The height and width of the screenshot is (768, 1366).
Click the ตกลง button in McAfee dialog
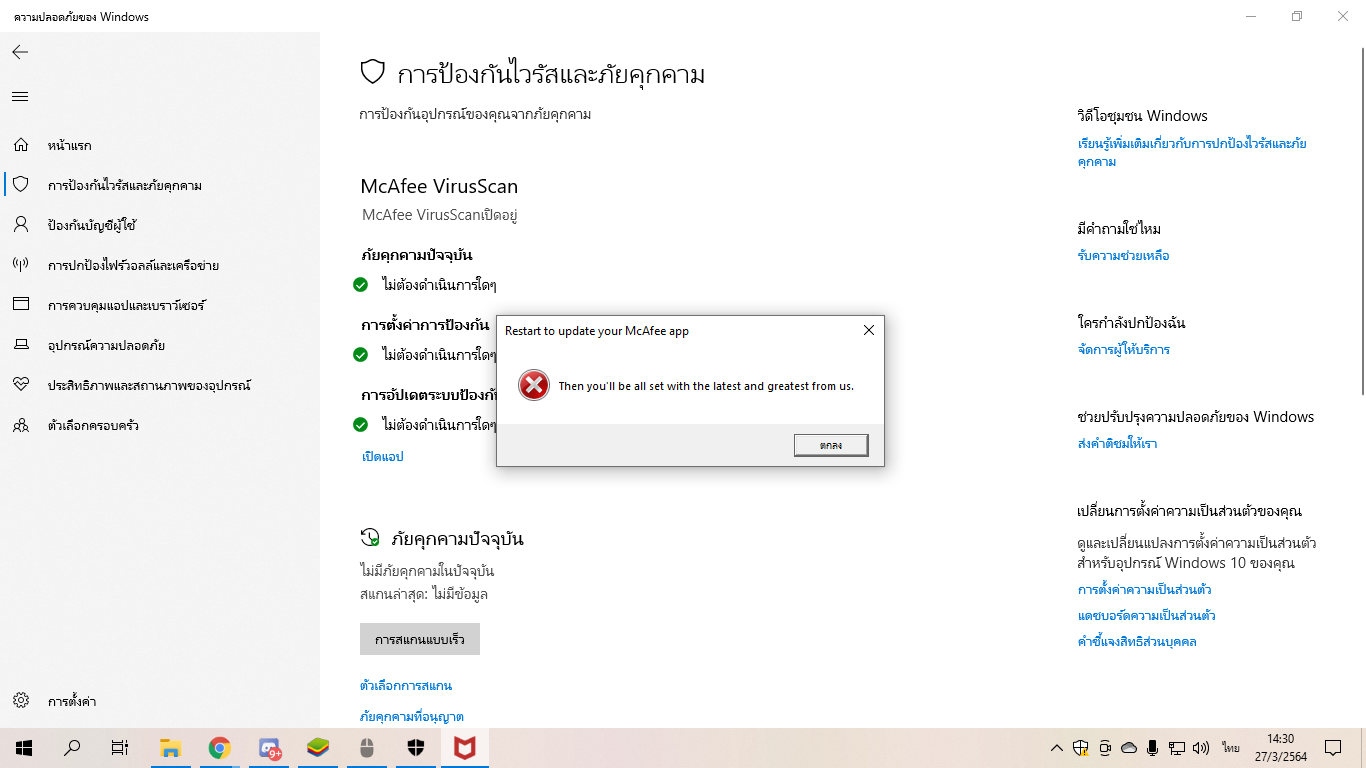[x=831, y=445]
